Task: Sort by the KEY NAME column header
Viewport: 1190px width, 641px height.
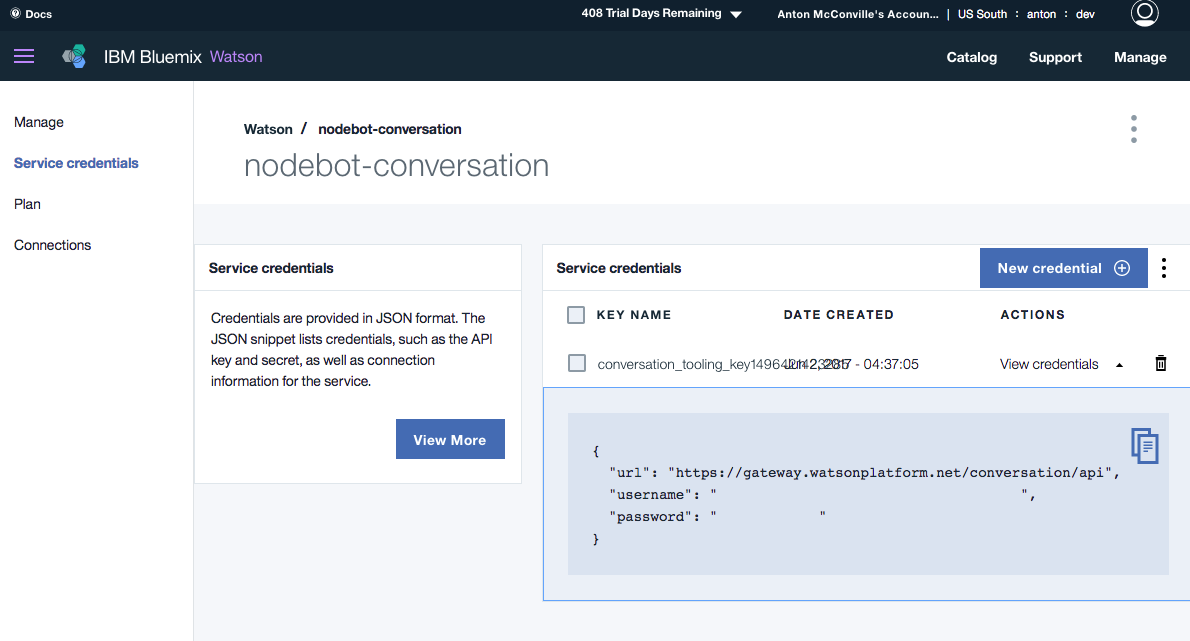Action: click(634, 315)
